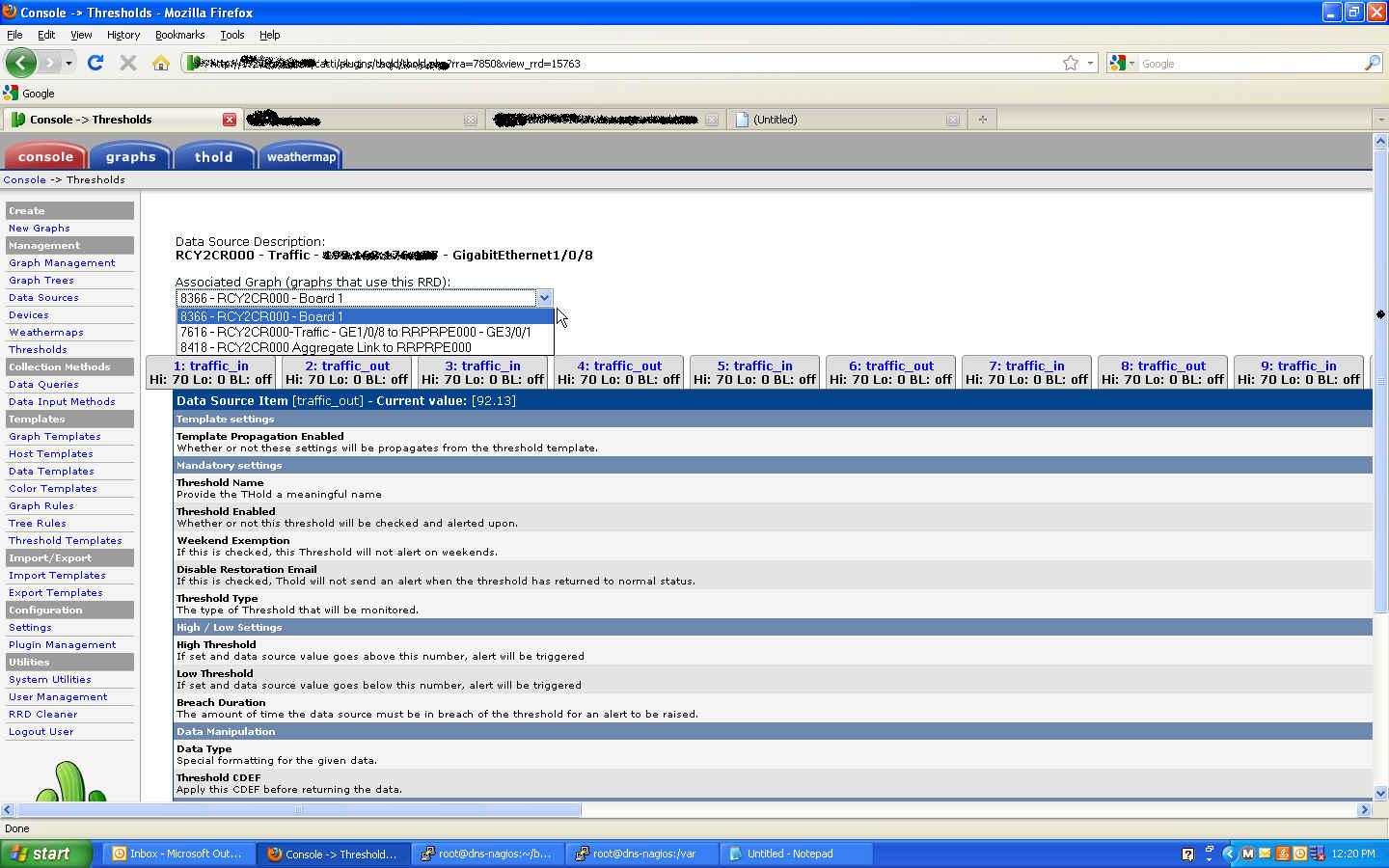Collapse the Associated Graph dropdown arrow

tap(544, 298)
